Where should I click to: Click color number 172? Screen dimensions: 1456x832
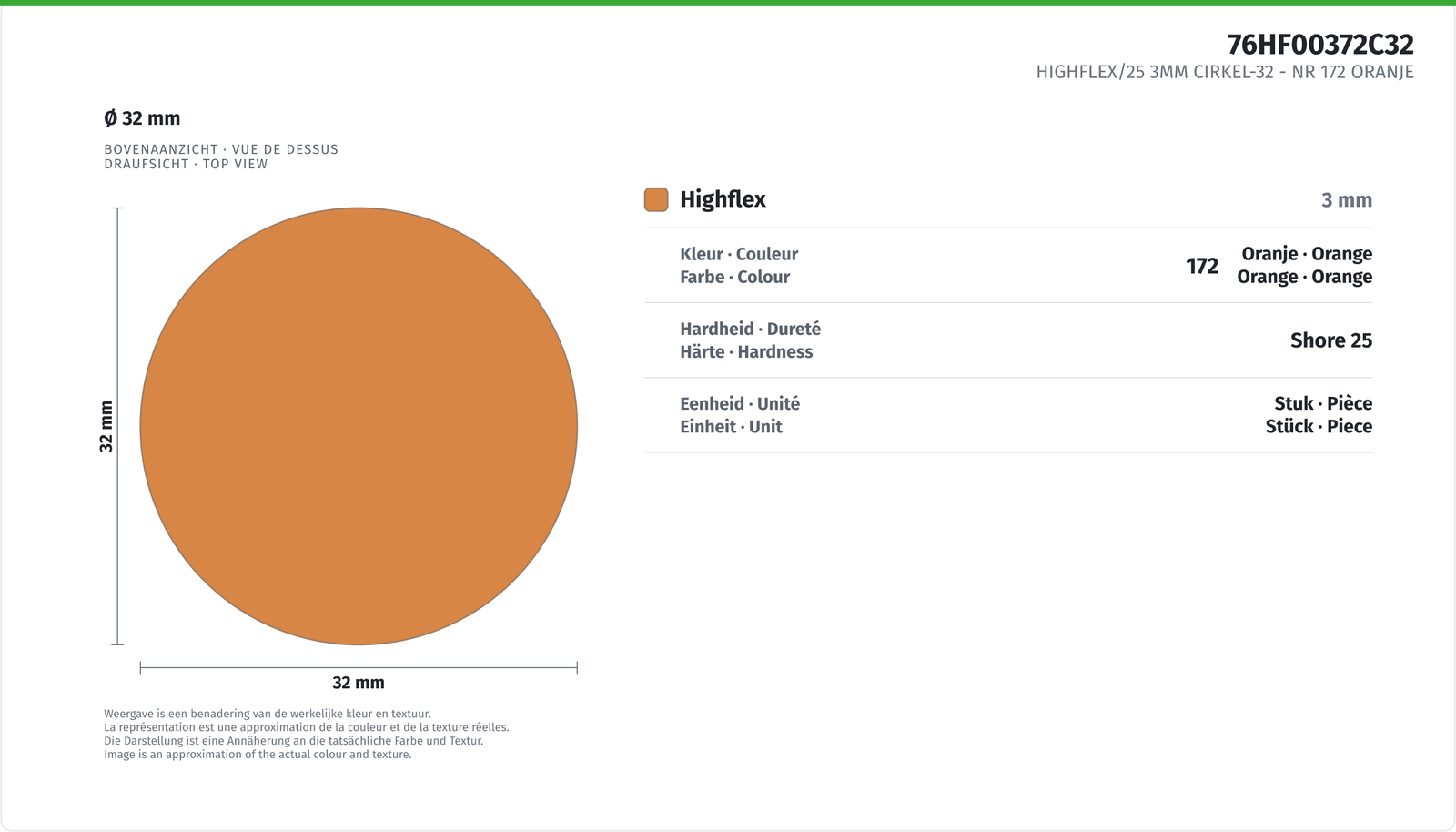1202,266
